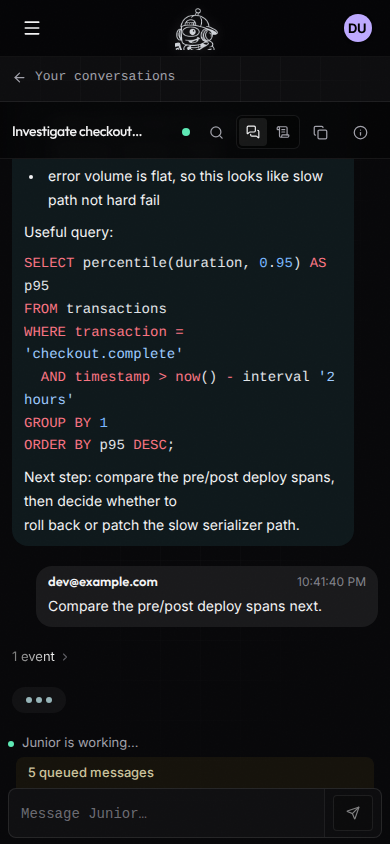This screenshot has height=844, width=390.
Task: Copy the conversation with the copy icon
Action: [321, 132]
